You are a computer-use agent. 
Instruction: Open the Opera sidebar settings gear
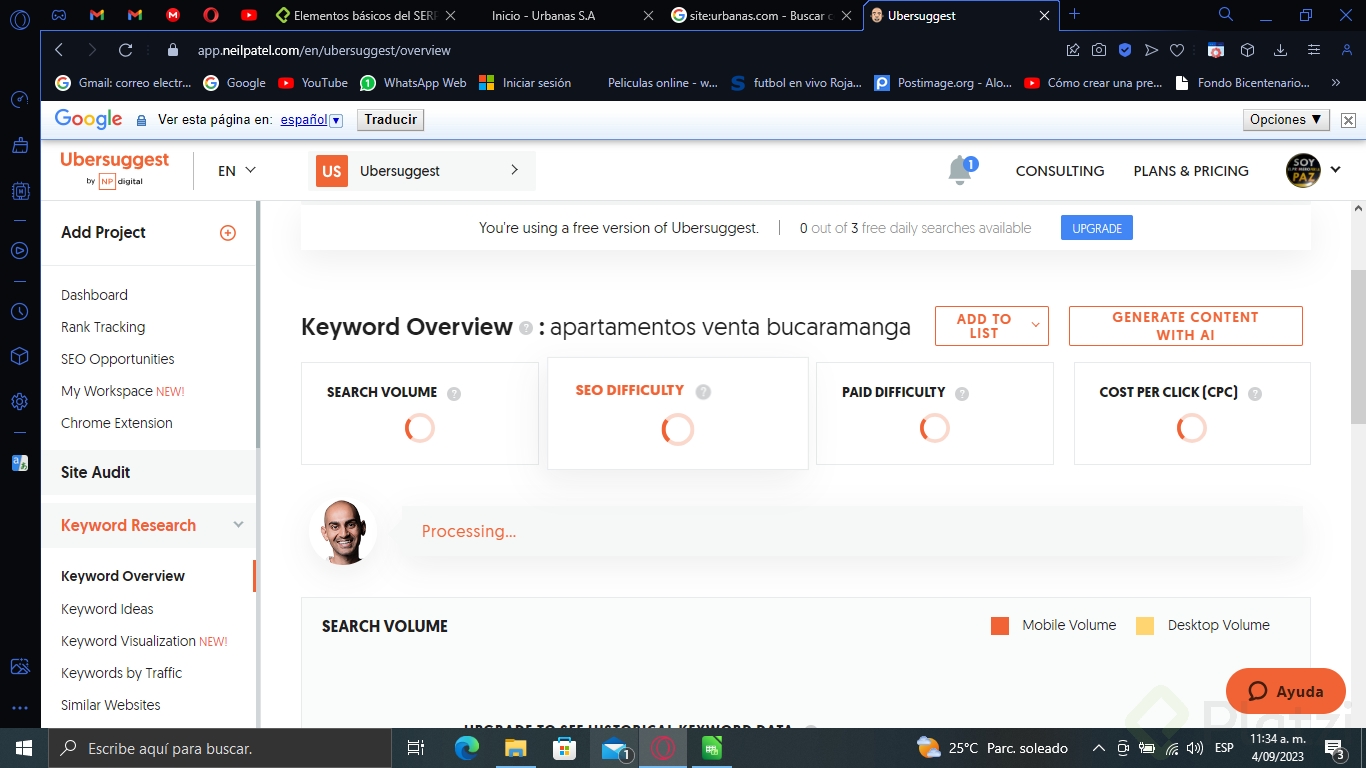19,402
